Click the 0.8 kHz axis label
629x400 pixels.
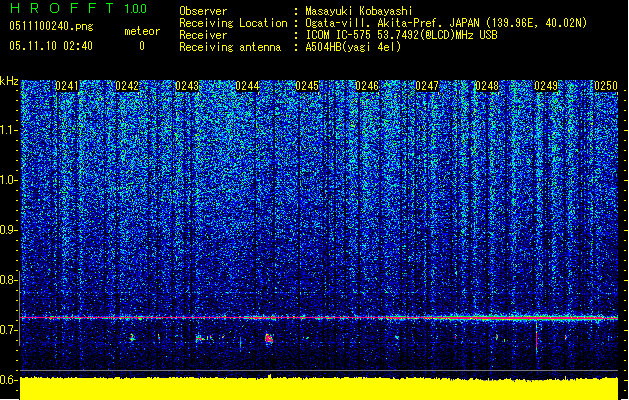(9, 280)
